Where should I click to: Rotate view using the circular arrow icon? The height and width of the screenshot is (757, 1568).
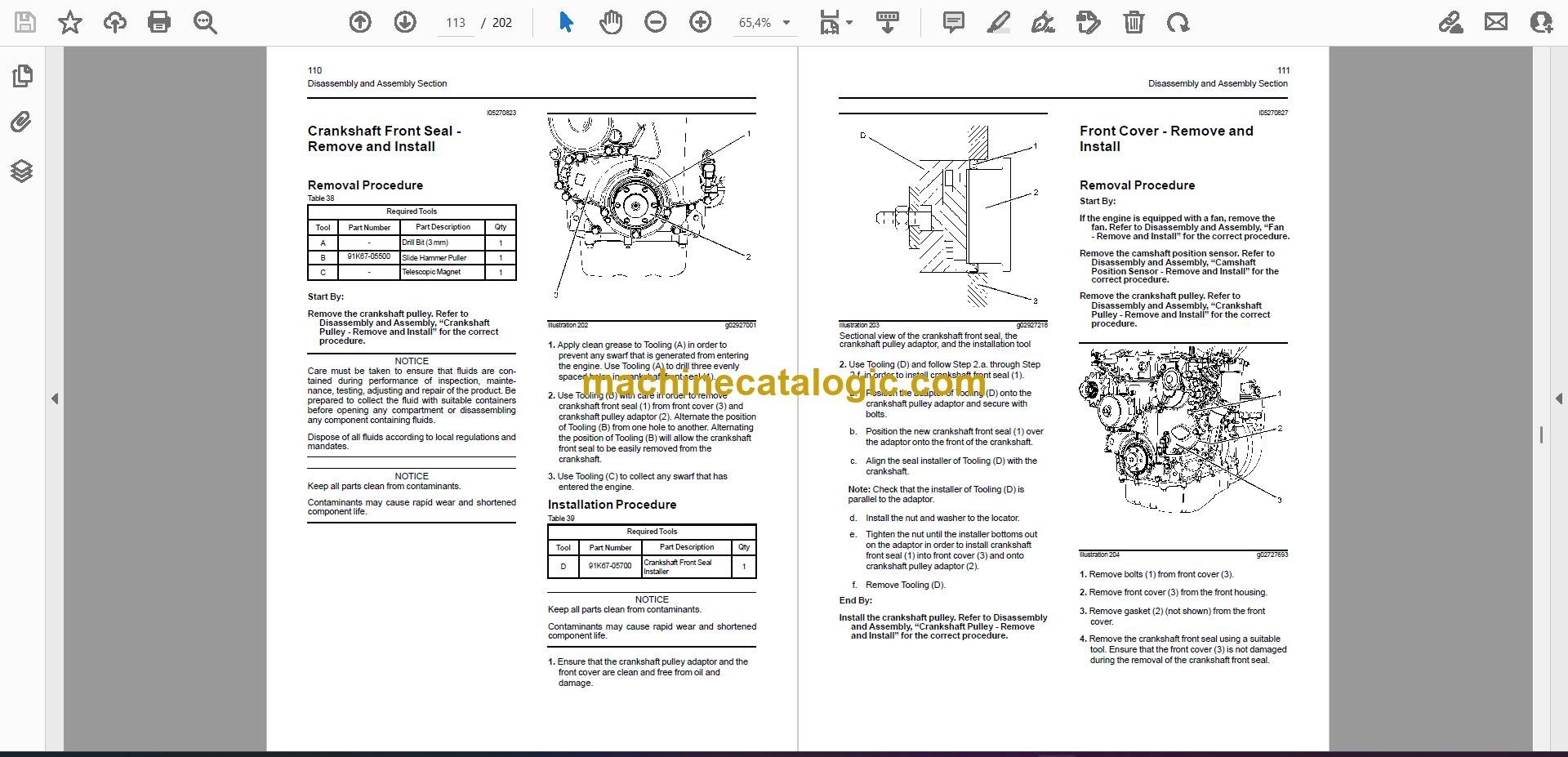1178,22
